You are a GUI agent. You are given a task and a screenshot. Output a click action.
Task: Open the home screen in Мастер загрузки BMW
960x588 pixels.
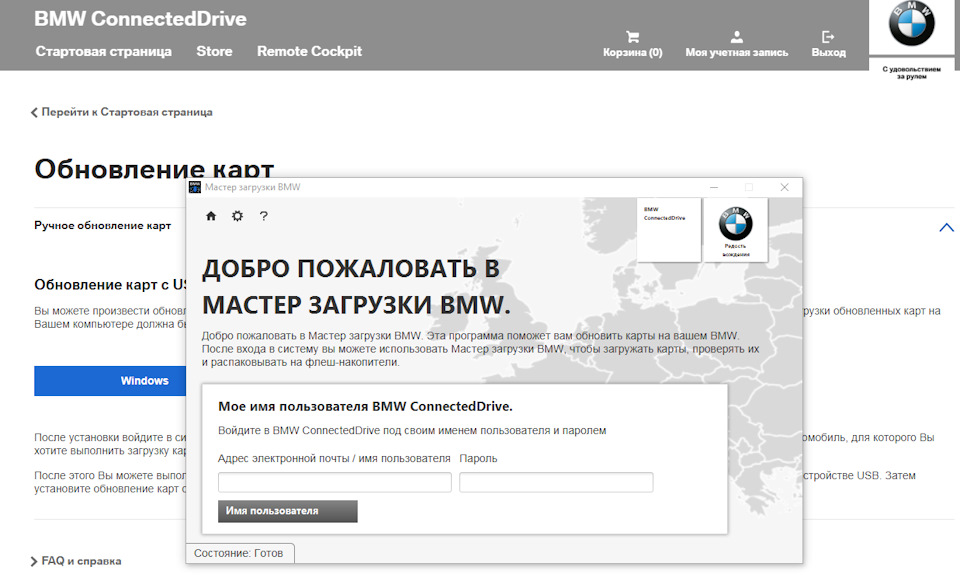[x=210, y=215]
